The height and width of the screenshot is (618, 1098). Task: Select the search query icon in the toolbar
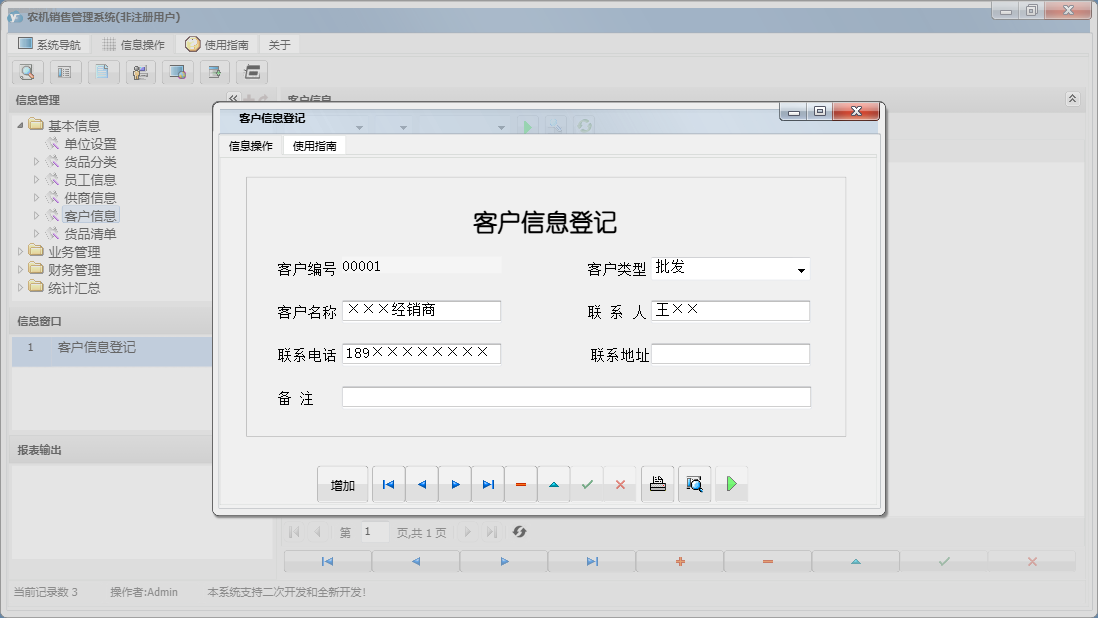coord(27,72)
